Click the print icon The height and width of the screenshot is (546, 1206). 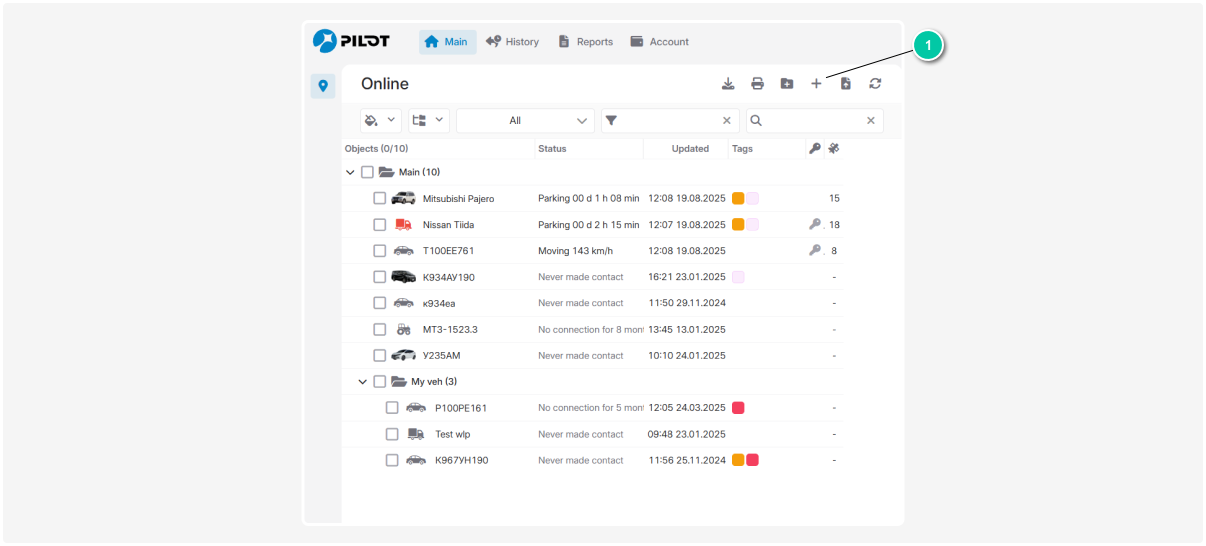757,84
